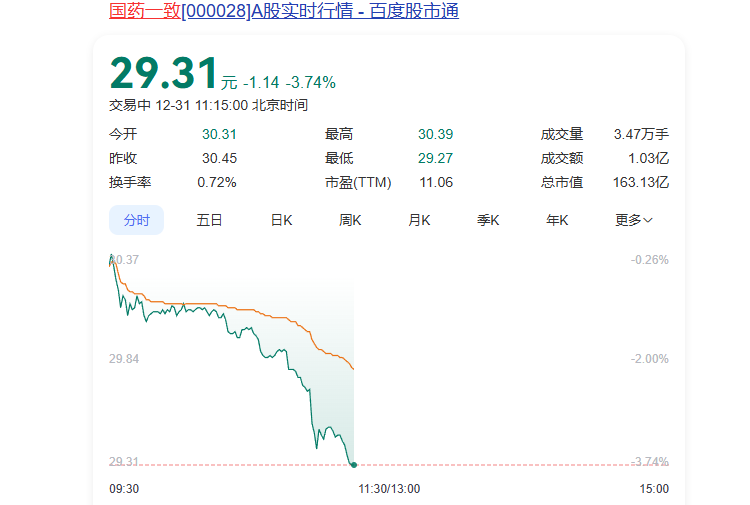The image size is (750, 505).
Task: Open the 月K chart tab
Action: (x=419, y=220)
